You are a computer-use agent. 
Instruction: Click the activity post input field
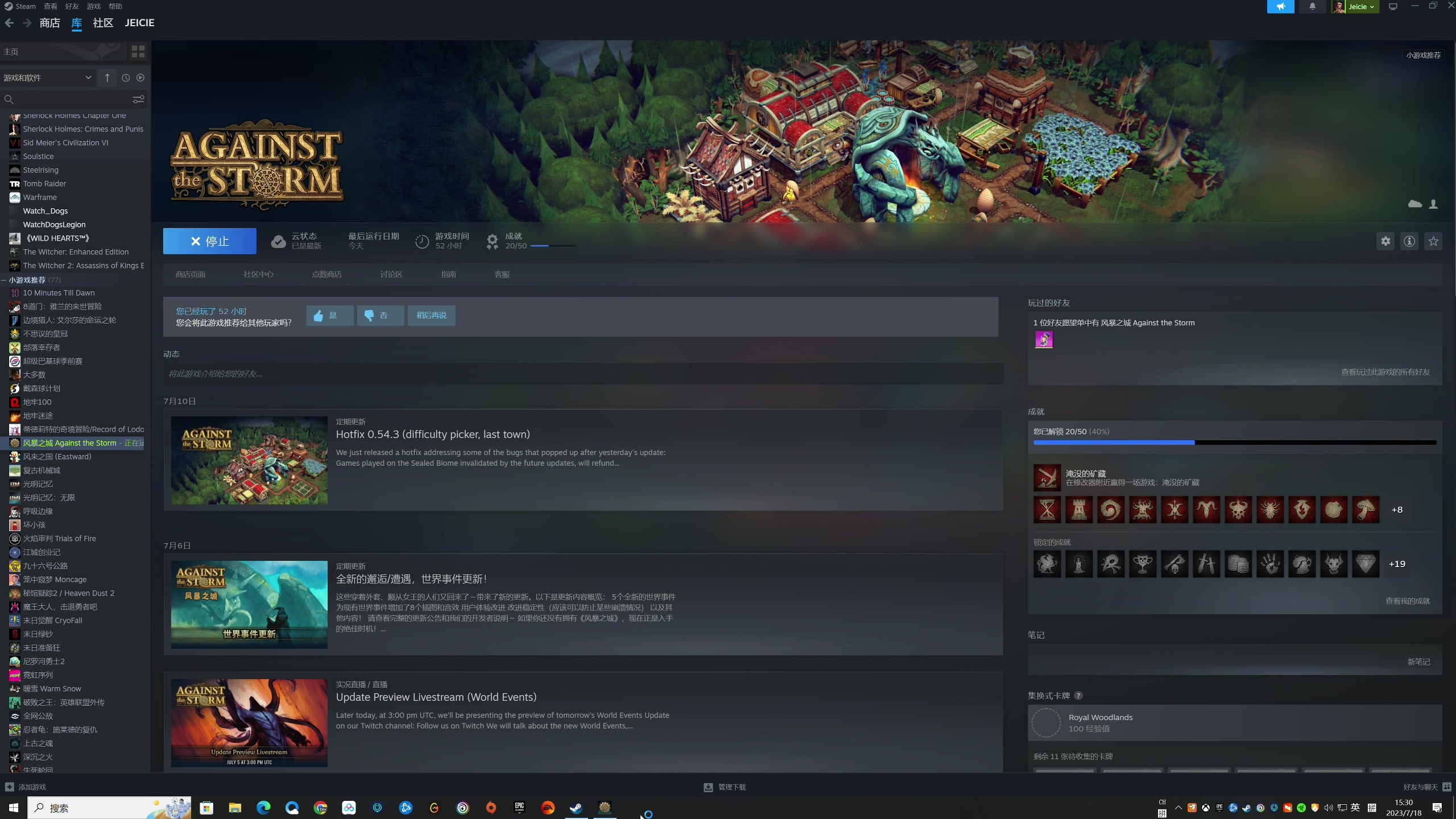click(x=583, y=374)
